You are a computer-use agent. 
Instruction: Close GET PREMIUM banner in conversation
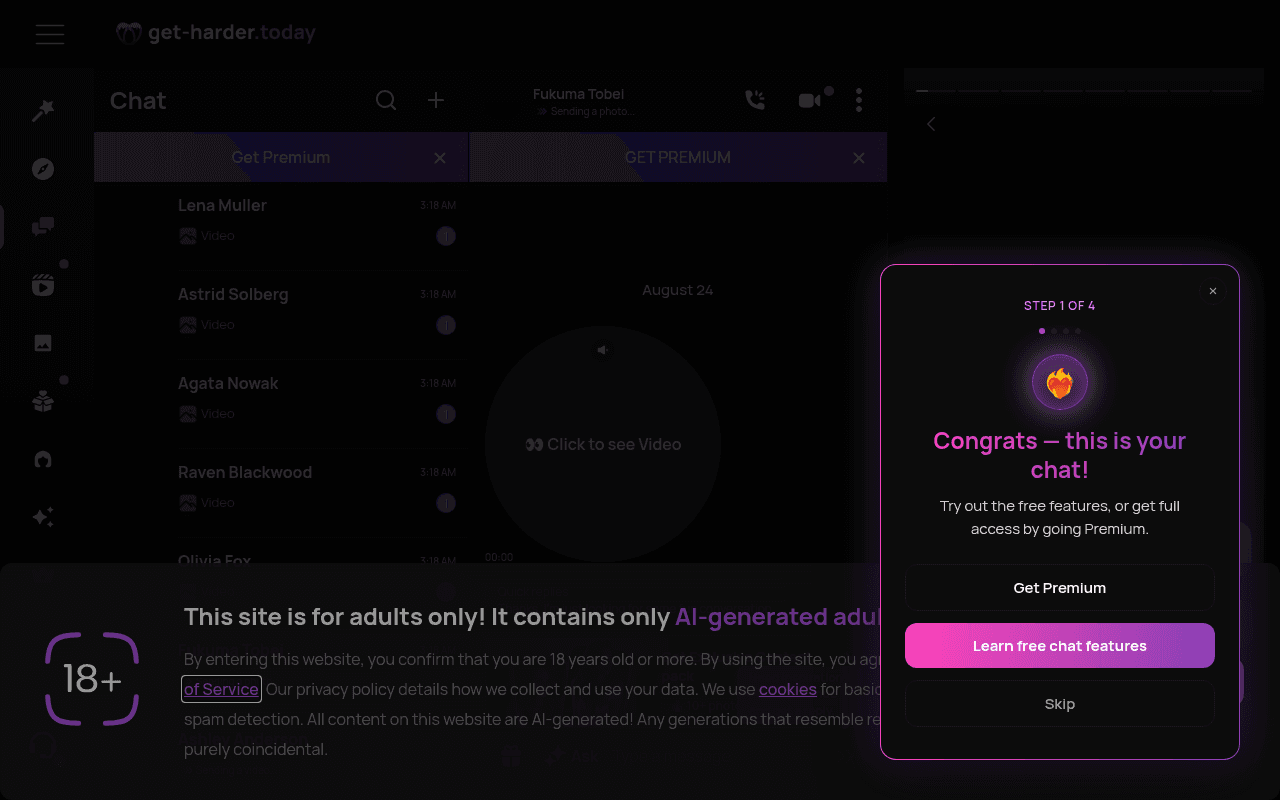[x=859, y=158]
